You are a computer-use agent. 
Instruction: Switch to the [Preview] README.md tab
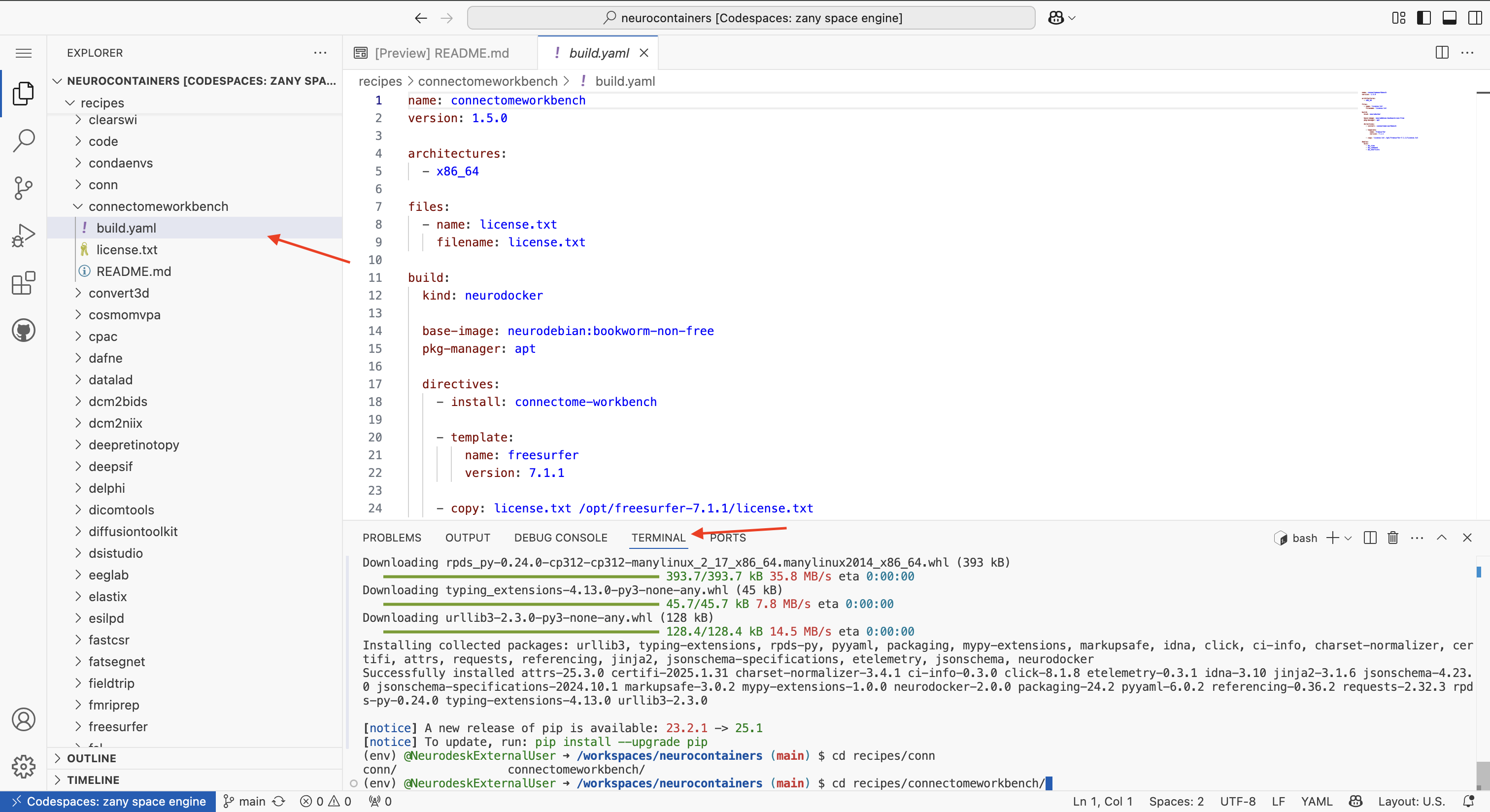[441, 53]
